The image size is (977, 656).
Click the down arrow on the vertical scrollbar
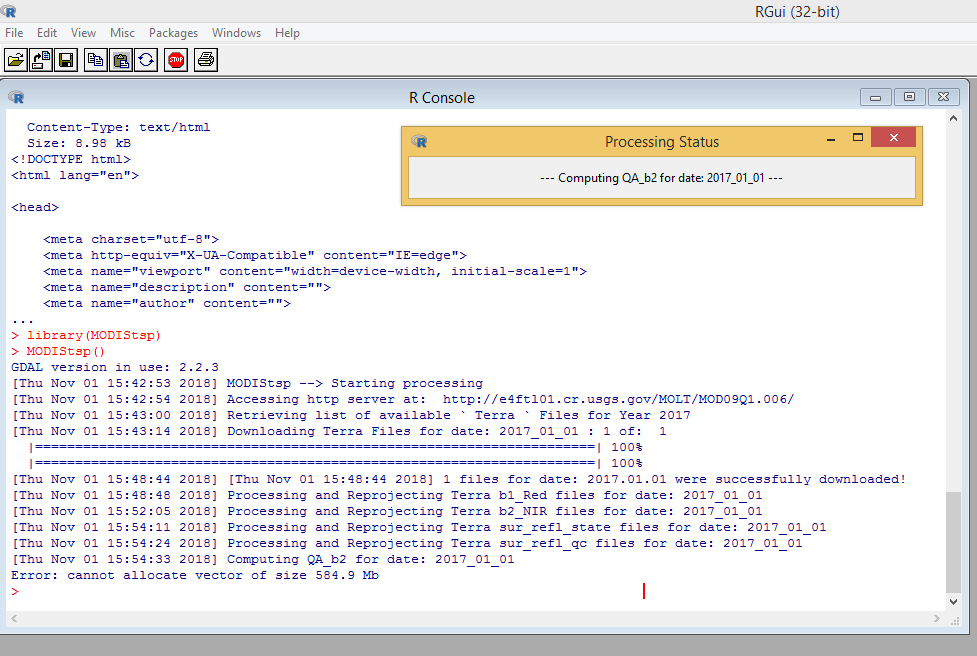click(951, 600)
